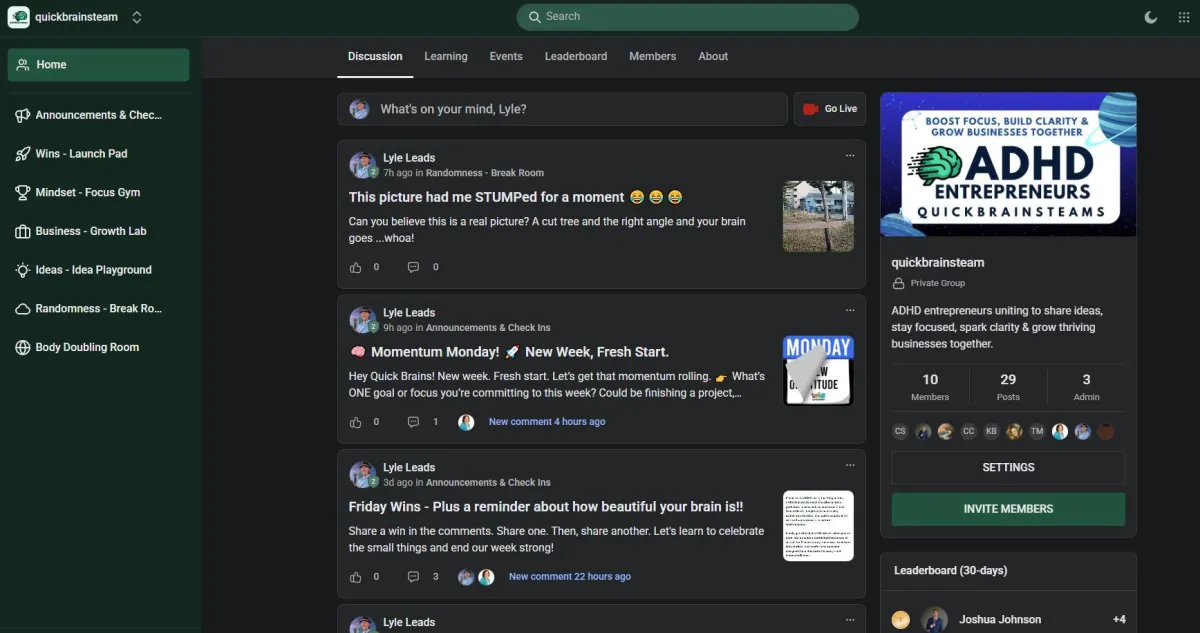Open comments on Friday Wins post

[413, 577]
